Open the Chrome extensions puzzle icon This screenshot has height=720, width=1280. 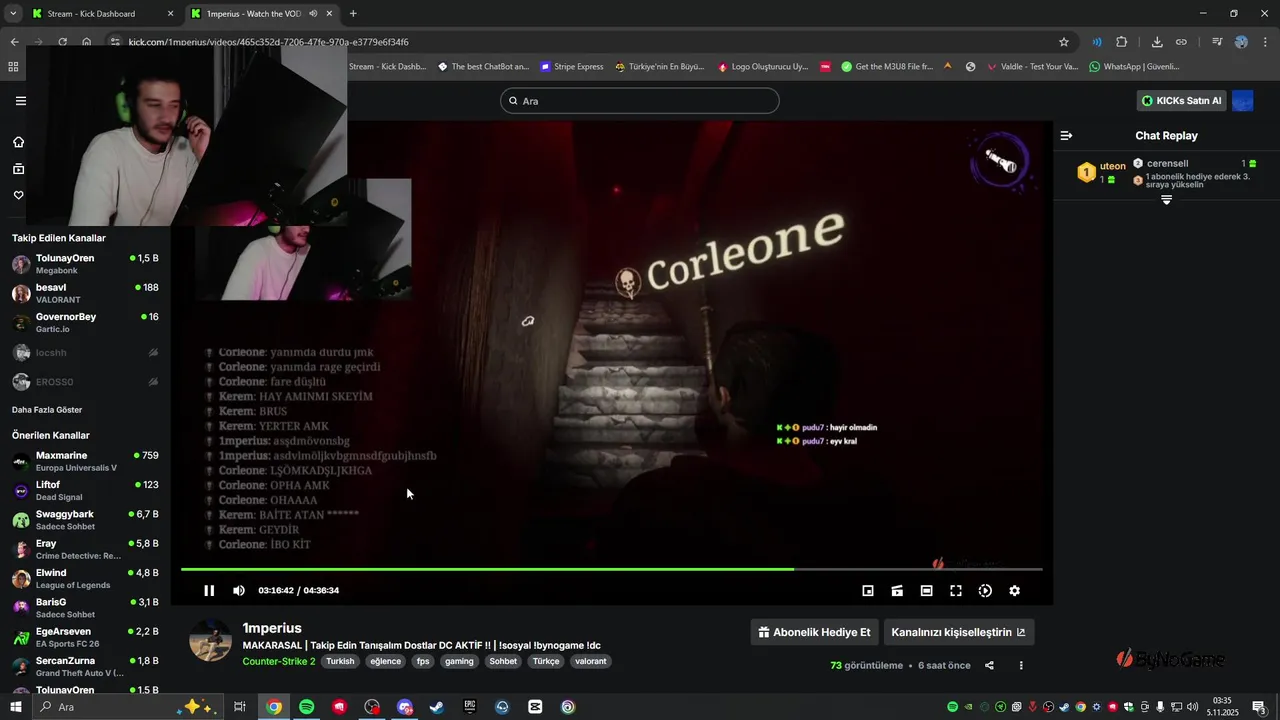(x=1121, y=42)
